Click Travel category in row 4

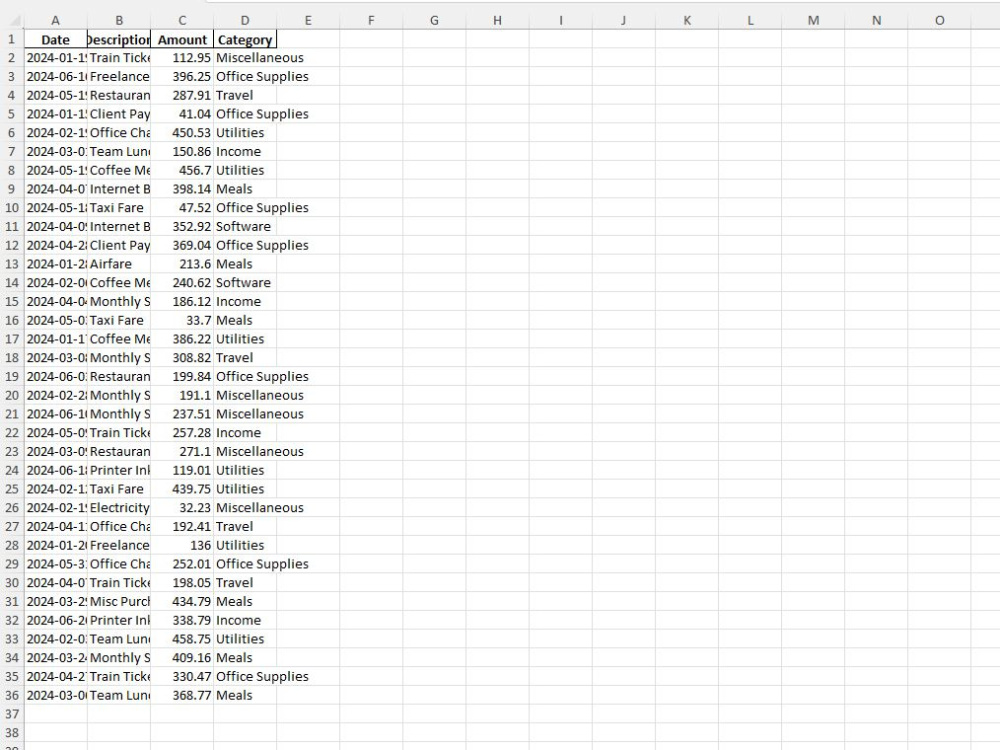[245, 95]
